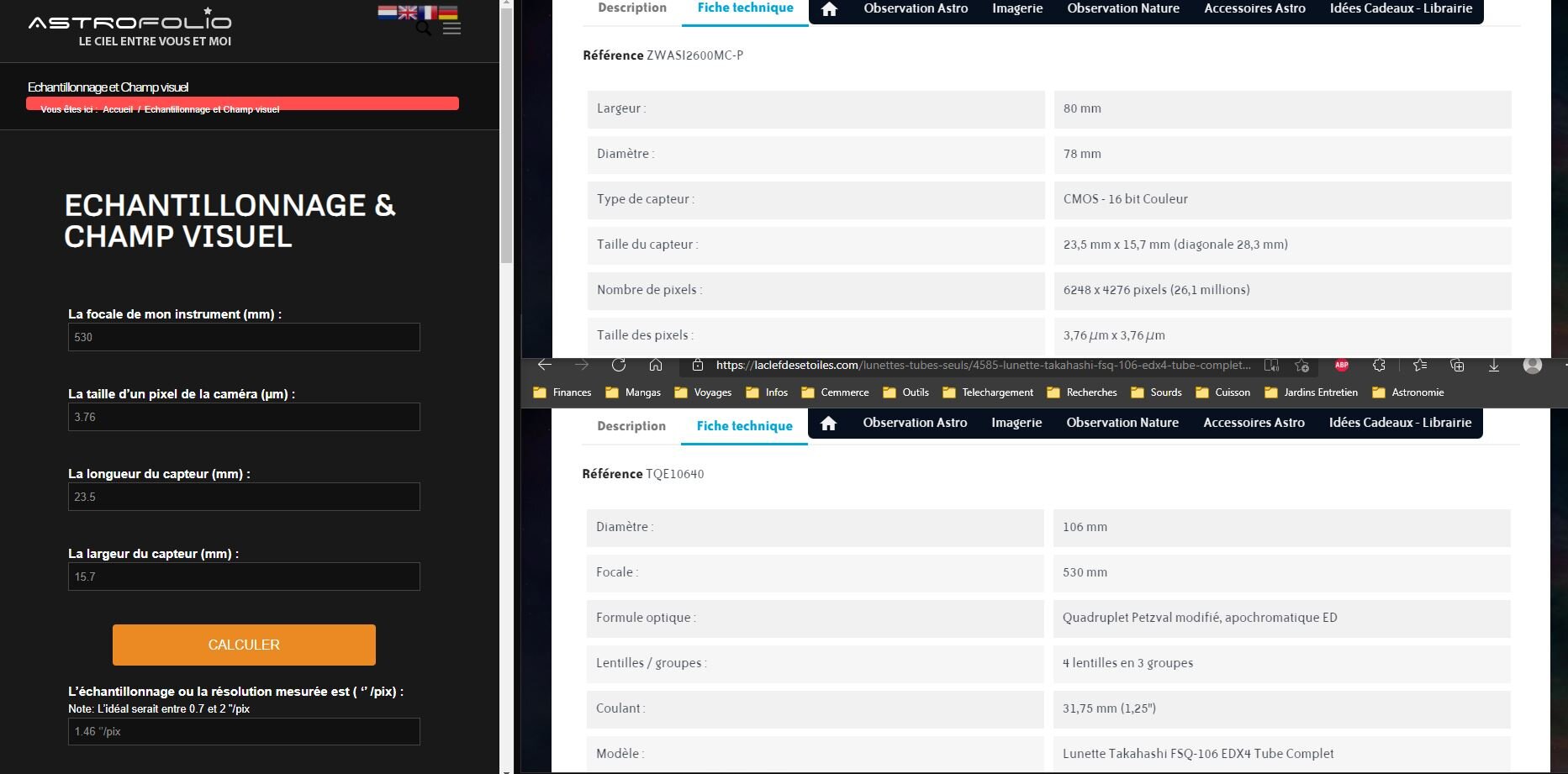
Task: Click the home icon in the Takahashi page navigation
Action: [829, 424]
